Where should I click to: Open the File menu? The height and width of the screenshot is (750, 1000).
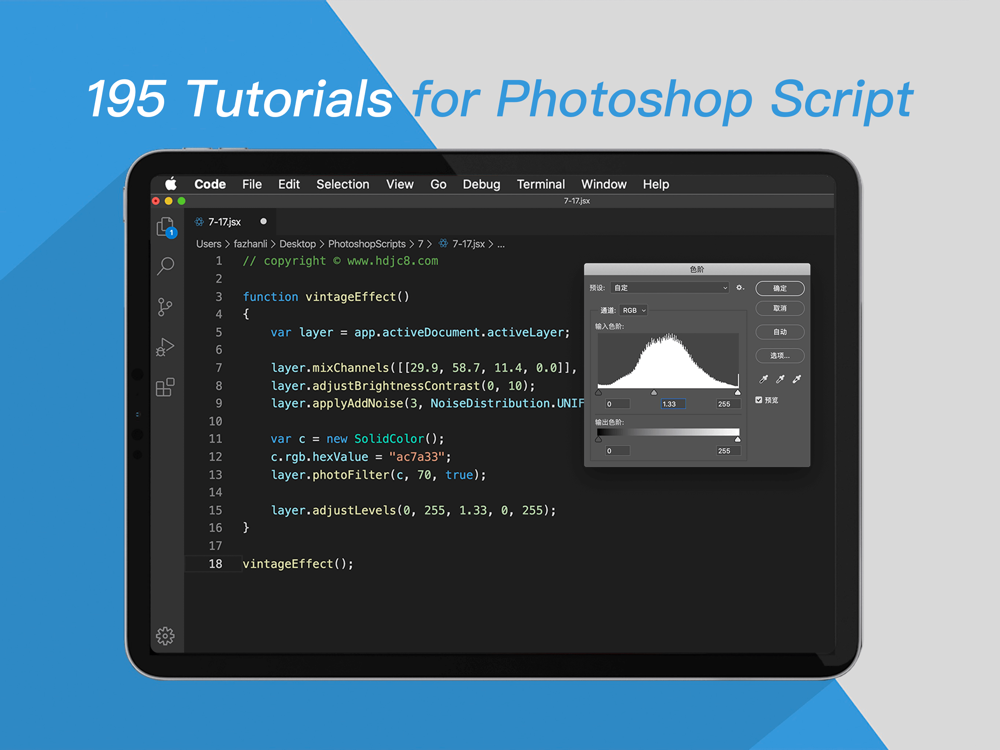click(252, 184)
